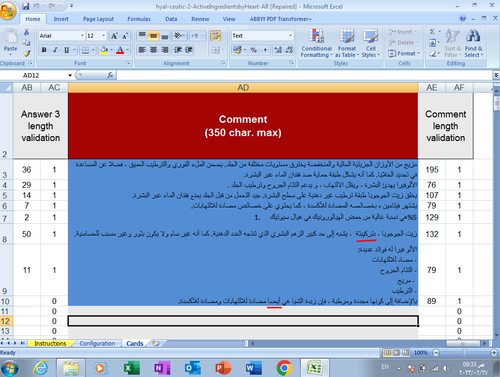Activate the Format Painter brush
Image resolution: width=500 pixels, height=377 pixels.
click(27, 53)
